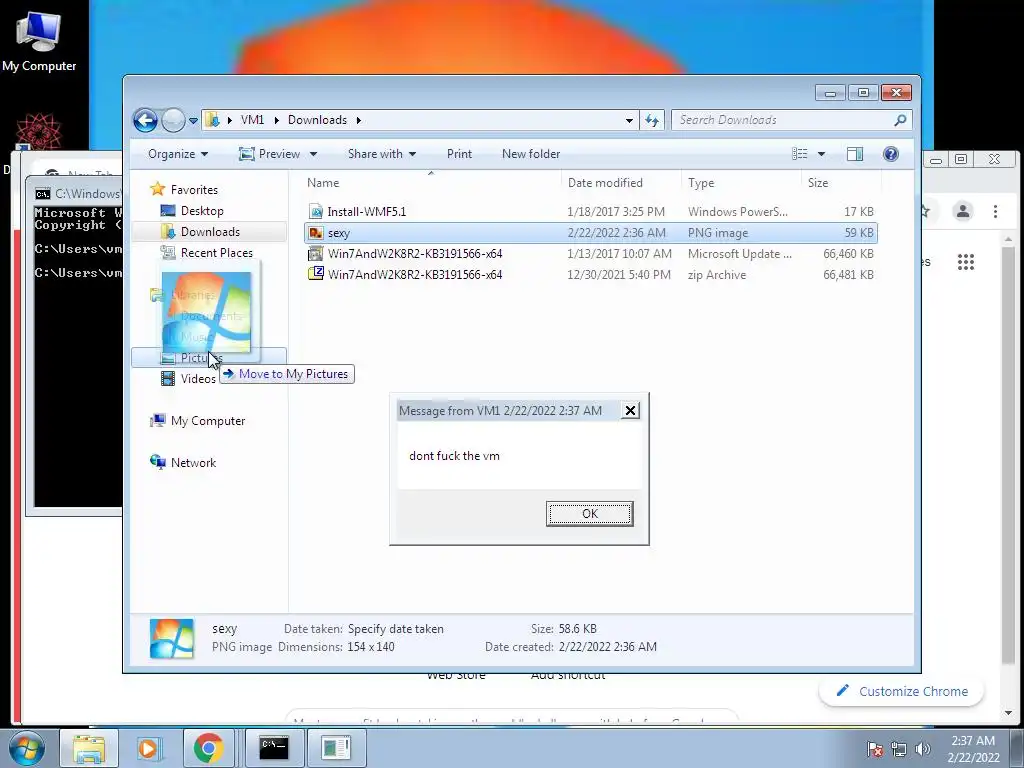Image resolution: width=1024 pixels, height=768 pixels.
Task: Click the Preview toolbar button
Action: tap(269, 154)
